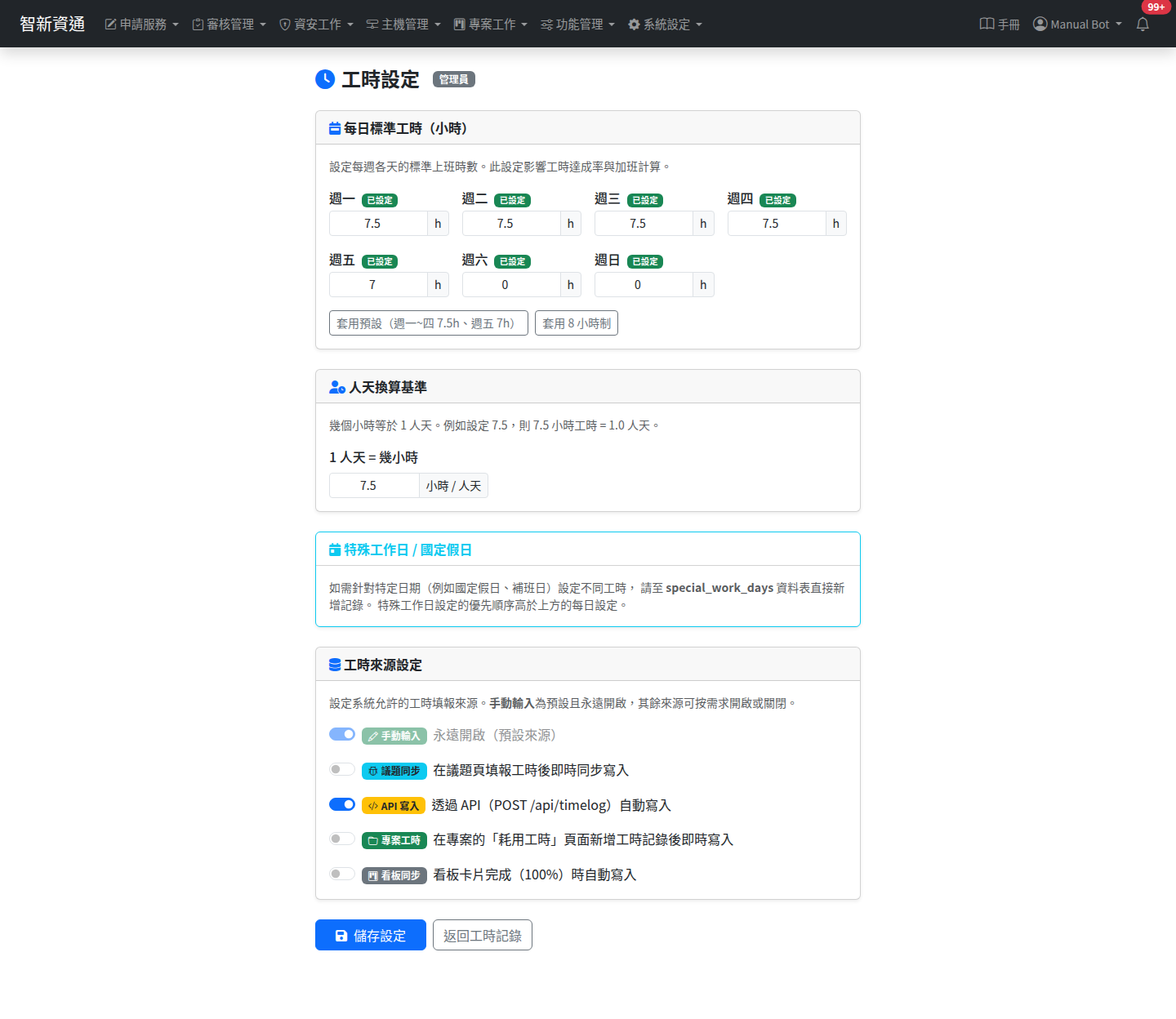Image resolution: width=1176 pixels, height=1019 pixels.
Task: Focus the 週六 hours input field
Action: [511, 285]
